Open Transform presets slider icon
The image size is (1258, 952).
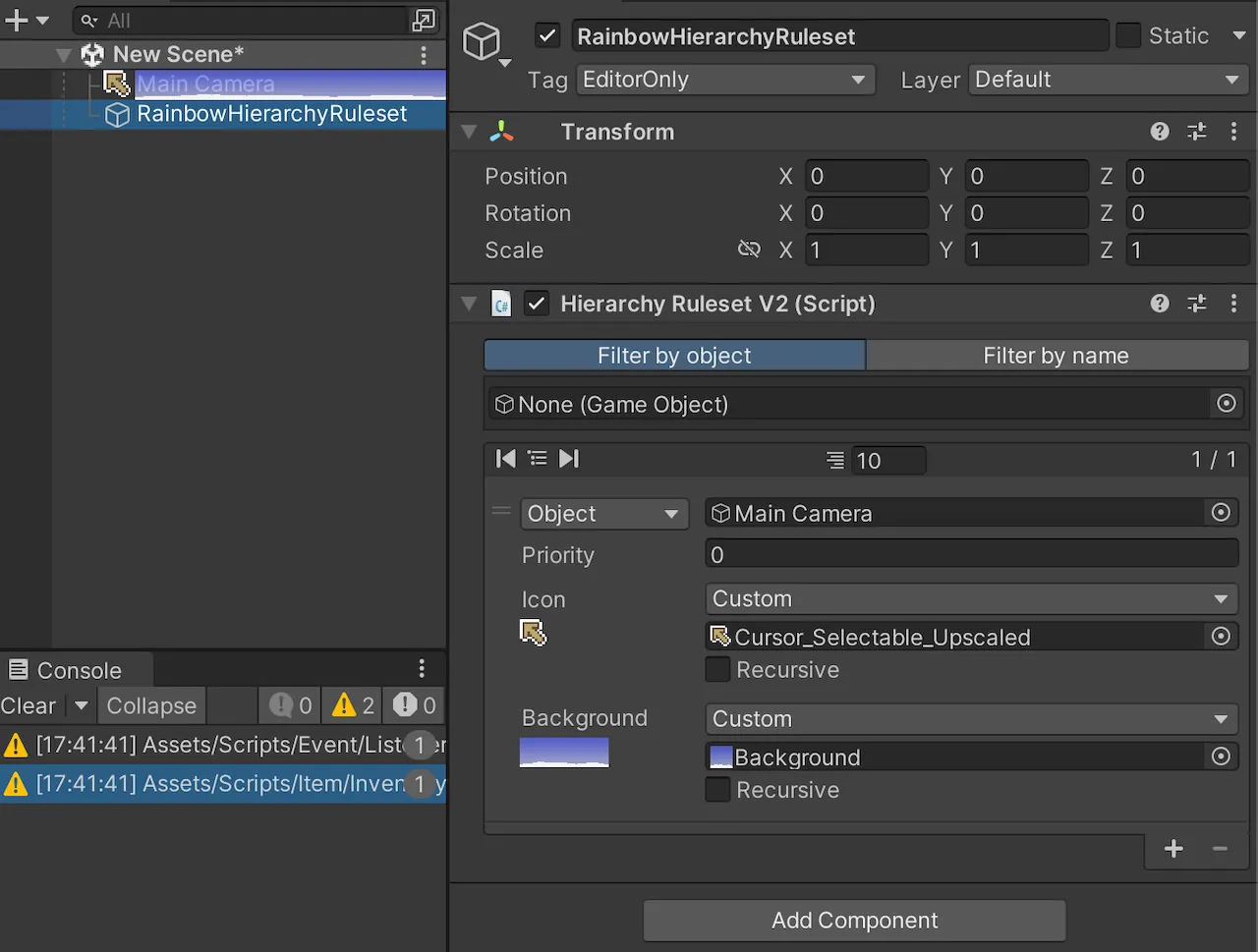pyautogui.click(x=1197, y=132)
